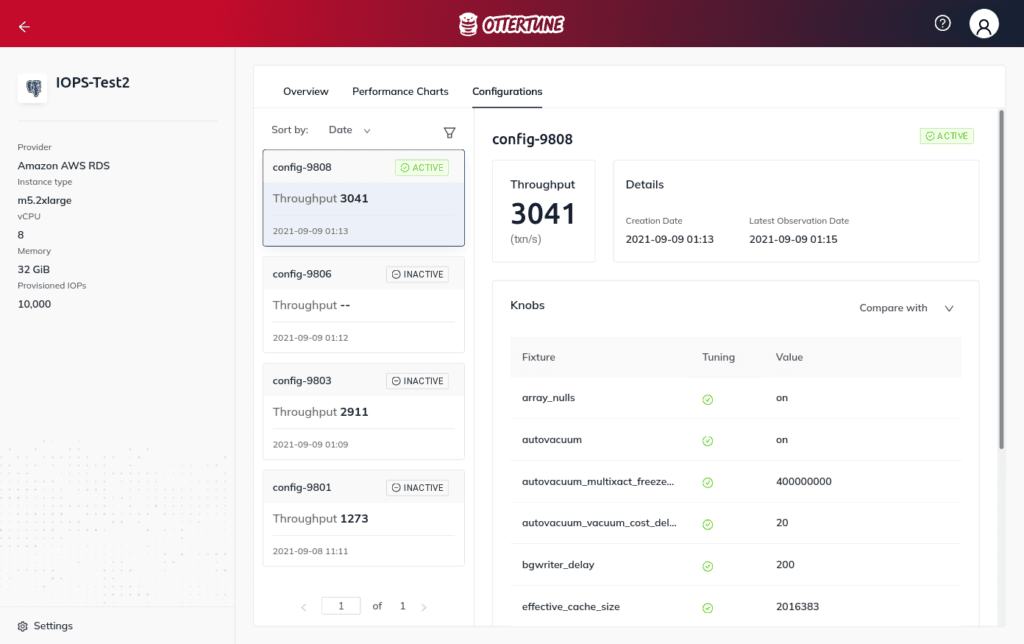
Task: Click the INACTIVE badge on config-9801
Action: tap(417, 488)
